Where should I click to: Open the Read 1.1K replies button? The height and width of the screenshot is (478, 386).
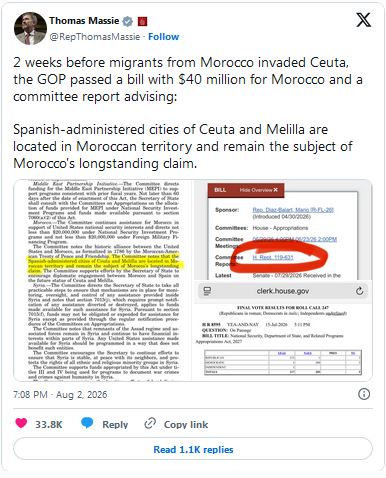[193, 449]
